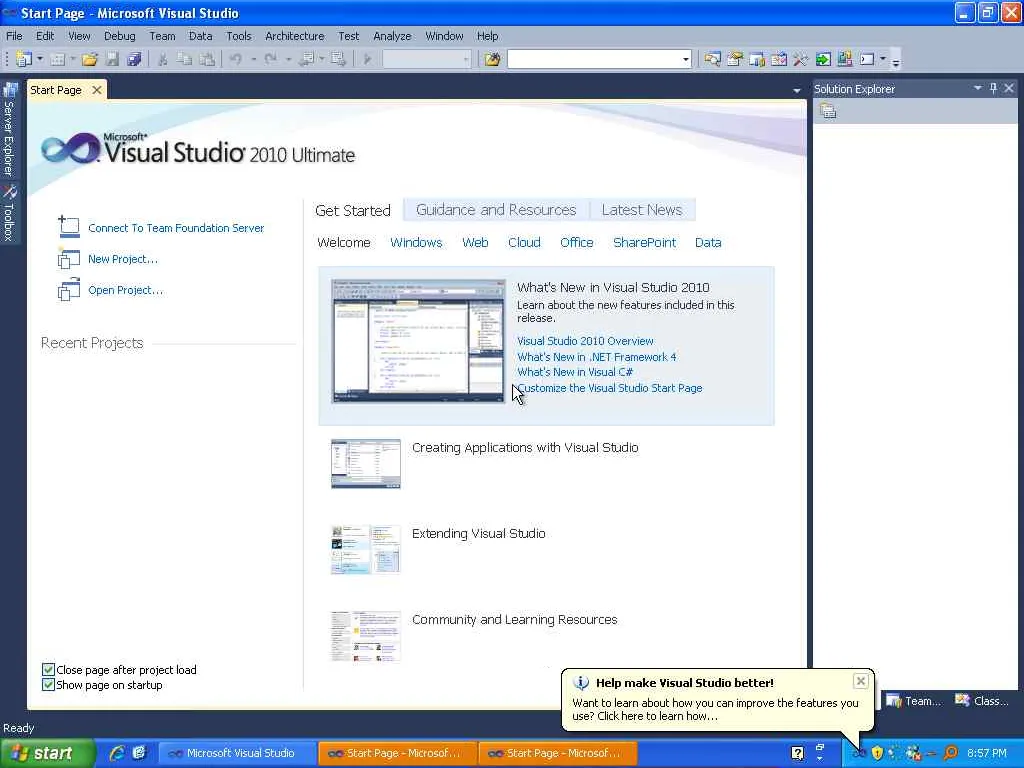Viewport: 1024px width, 768px height.
Task: Toggle Close page after project load
Action: (x=48, y=669)
